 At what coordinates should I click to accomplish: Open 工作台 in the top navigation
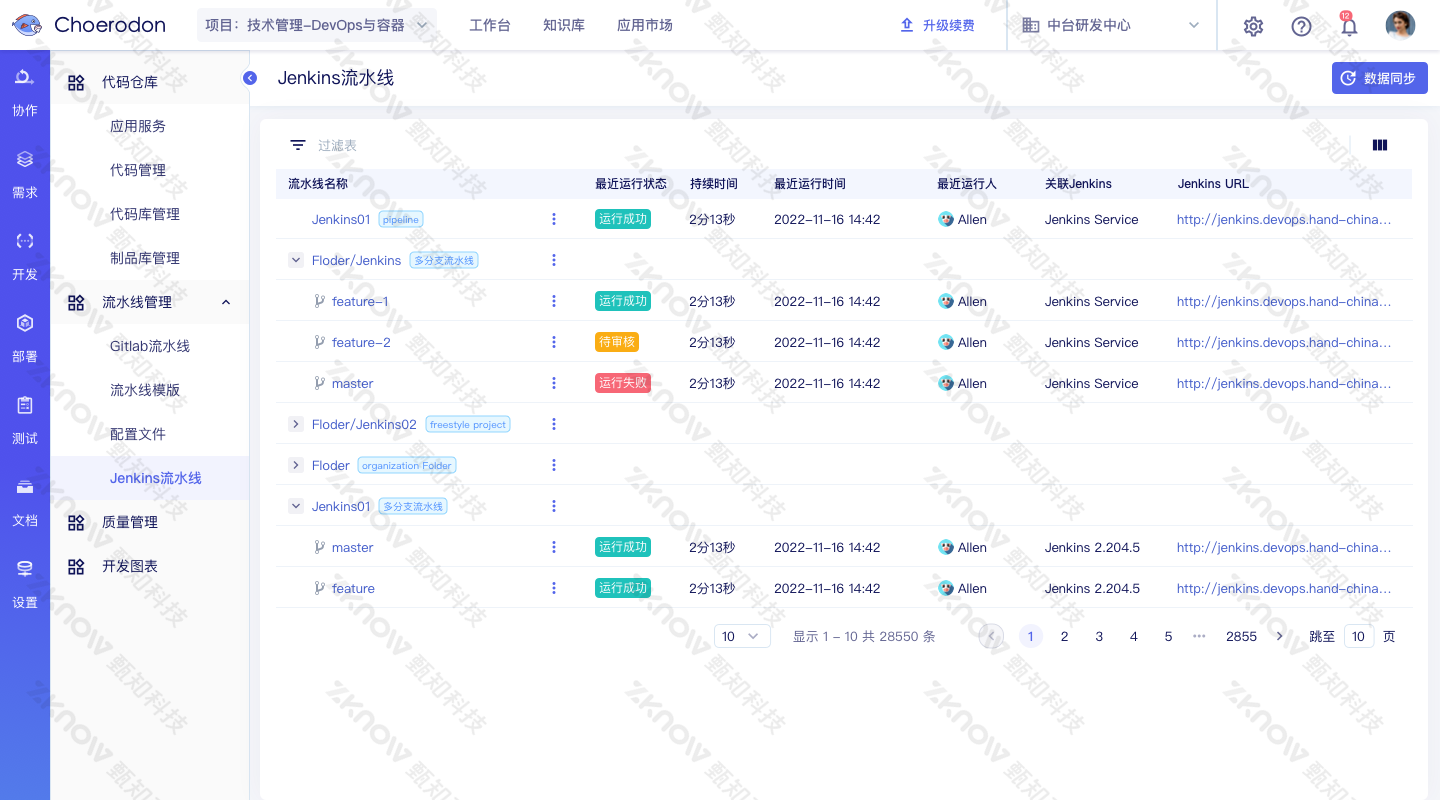point(490,25)
